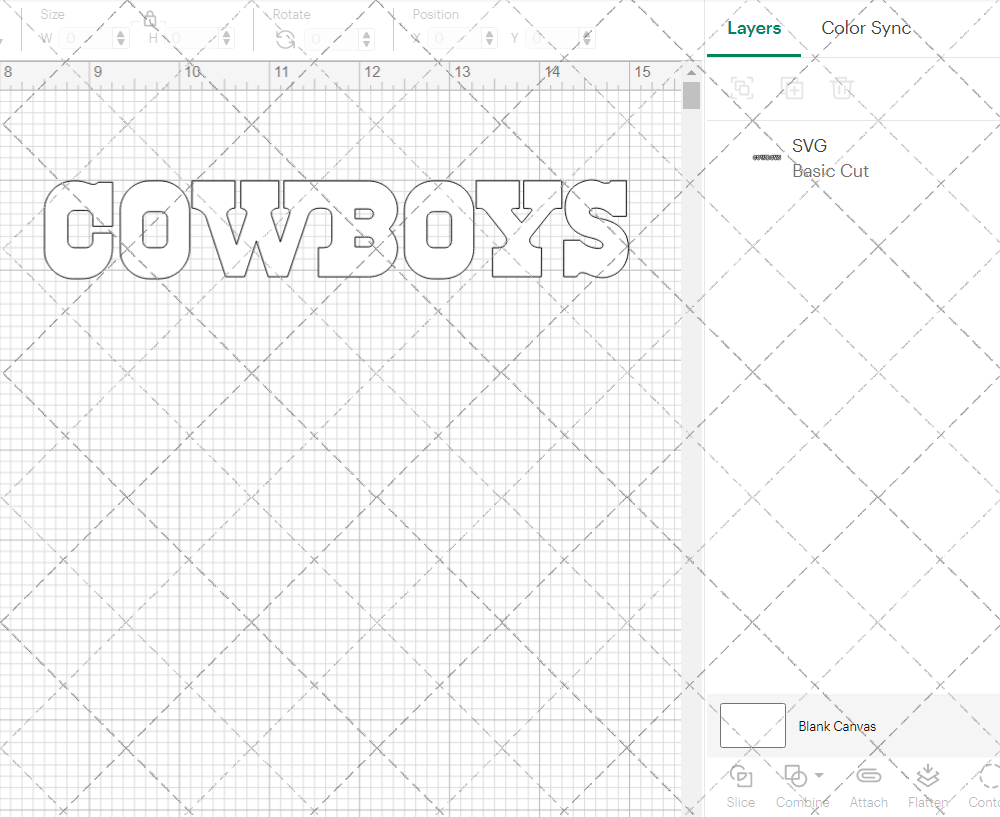Image resolution: width=1000 pixels, height=817 pixels.
Task: Click the Group icon in Layers panel
Action: 742,88
